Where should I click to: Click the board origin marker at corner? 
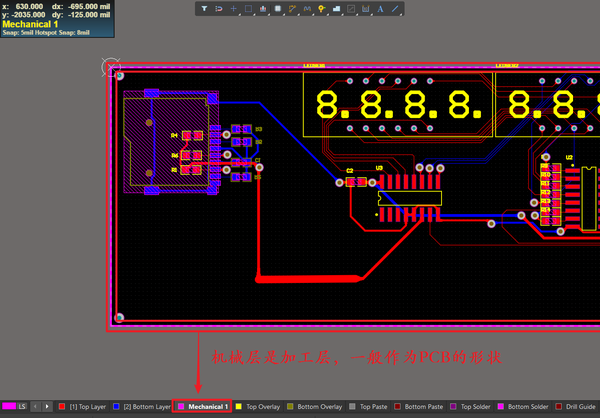click(111, 67)
